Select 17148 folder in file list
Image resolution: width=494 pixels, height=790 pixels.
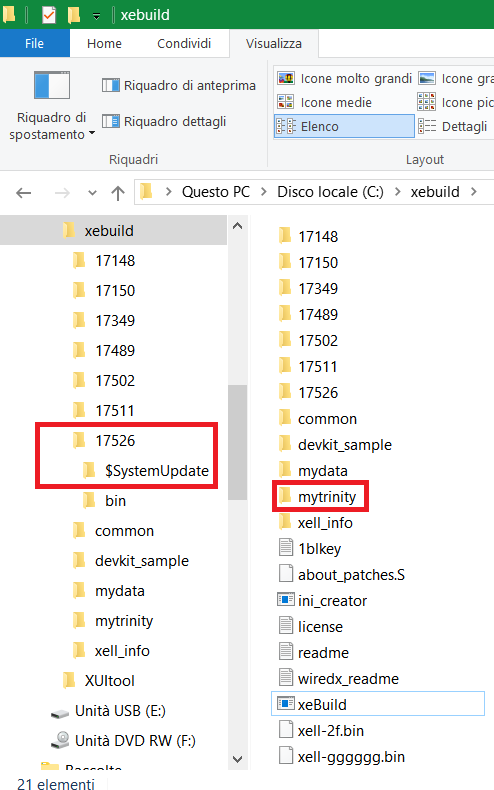pos(308,236)
